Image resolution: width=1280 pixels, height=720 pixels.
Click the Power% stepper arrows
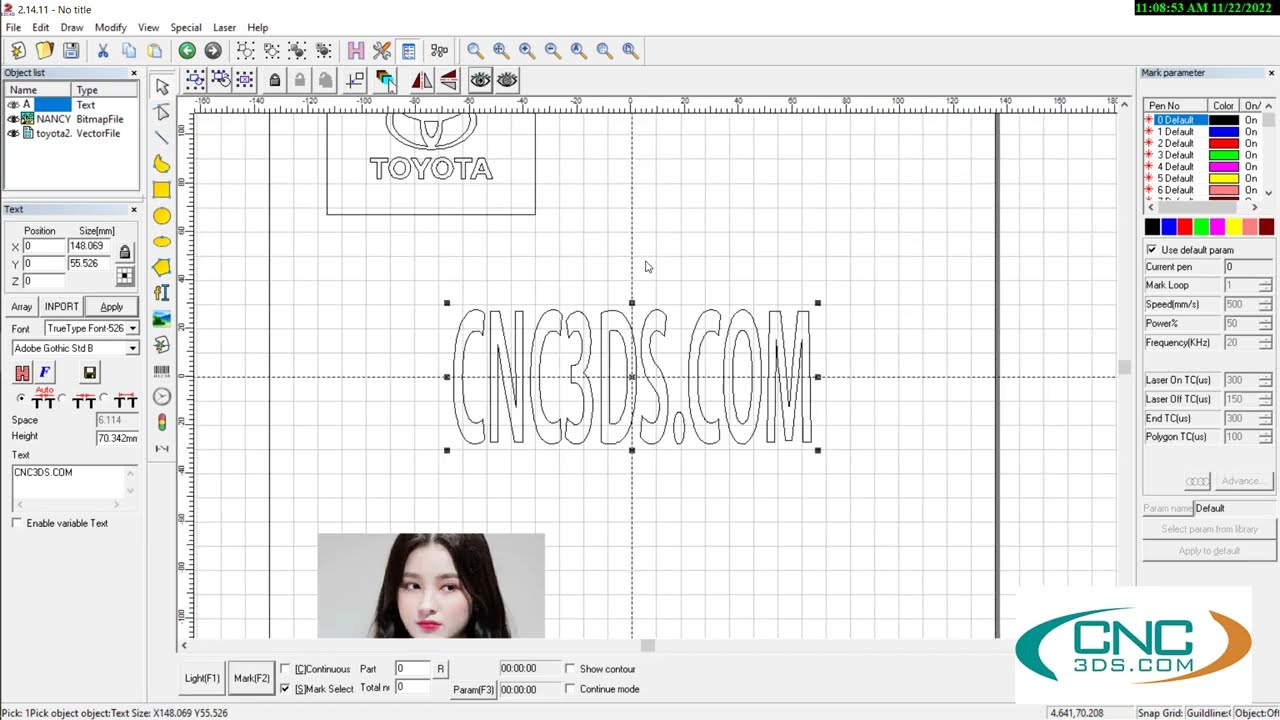pos(1266,324)
